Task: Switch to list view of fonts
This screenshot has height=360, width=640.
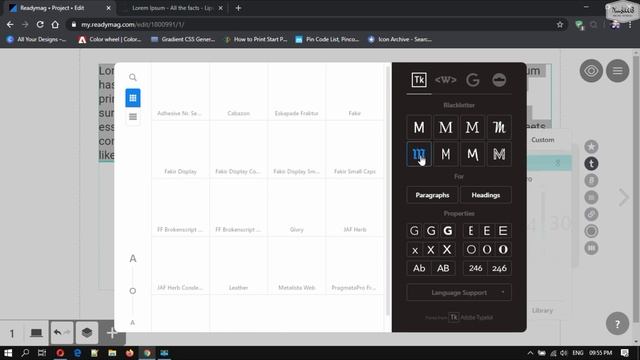Action: (x=133, y=117)
